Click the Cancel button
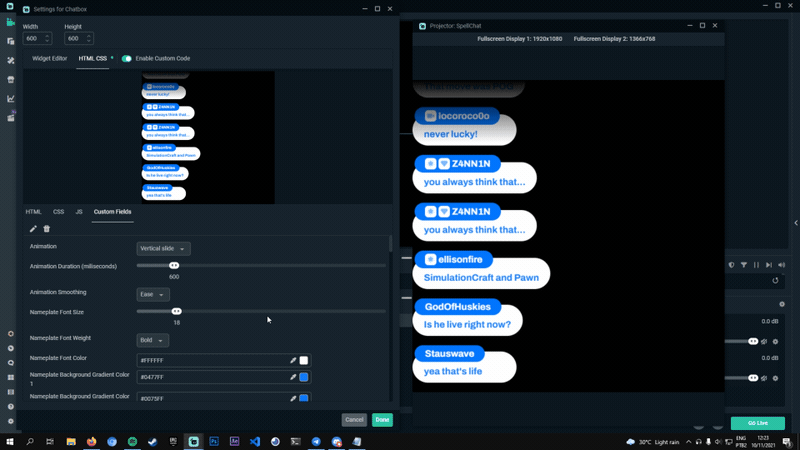This screenshot has width=800, height=450. [x=354, y=420]
